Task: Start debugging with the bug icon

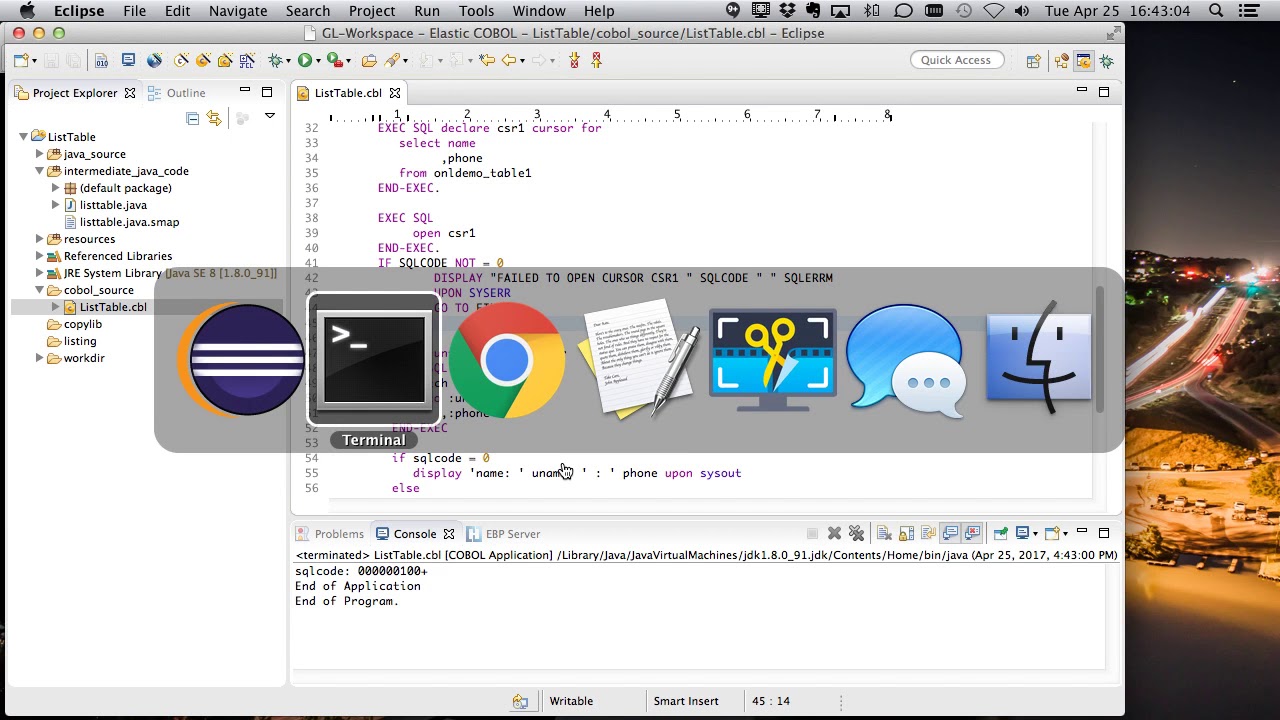Action: pos(275,61)
